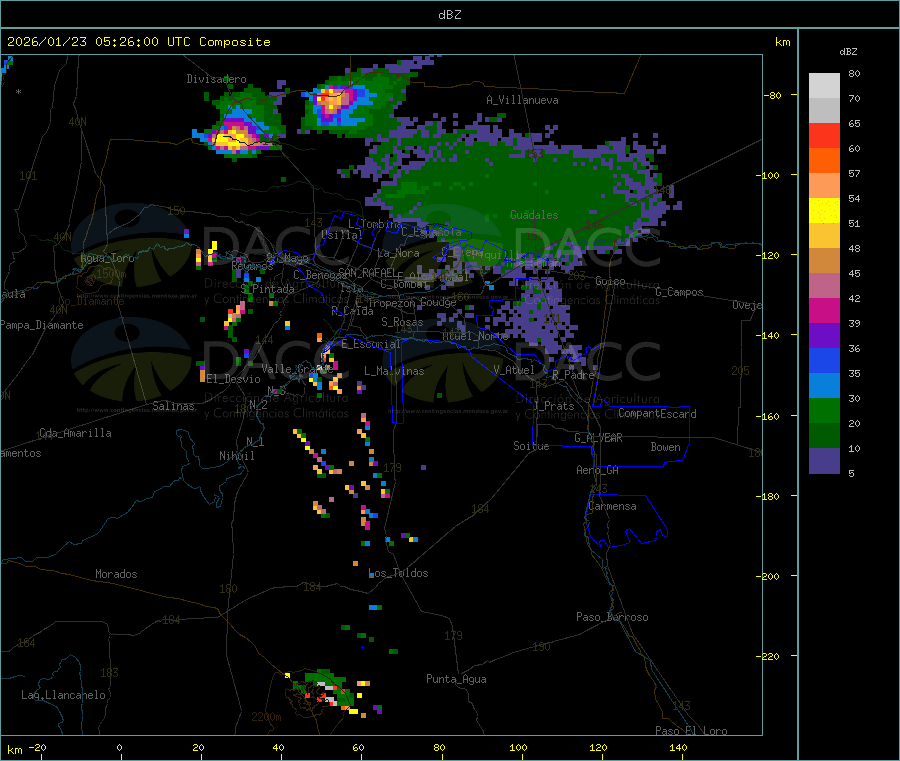This screenshot has height=761, width=900.
Task: Click the Aero_GA label
Action: point(598,470)
